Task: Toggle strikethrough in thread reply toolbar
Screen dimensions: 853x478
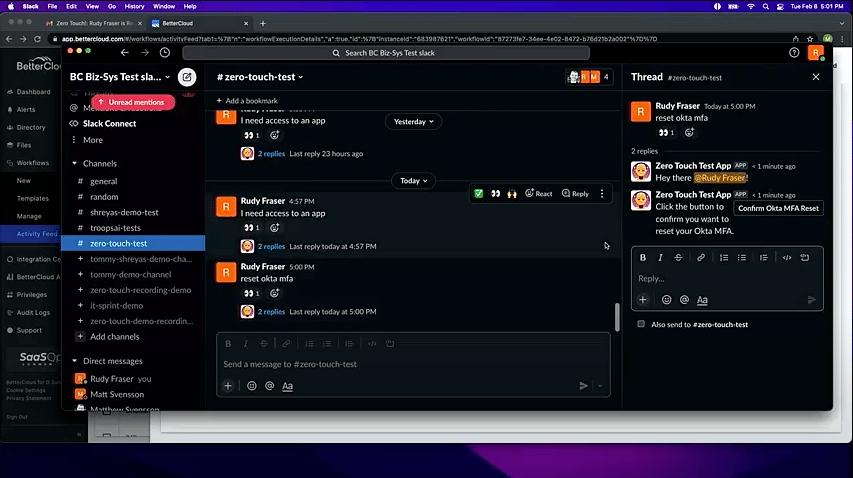Action: point(678,258)
